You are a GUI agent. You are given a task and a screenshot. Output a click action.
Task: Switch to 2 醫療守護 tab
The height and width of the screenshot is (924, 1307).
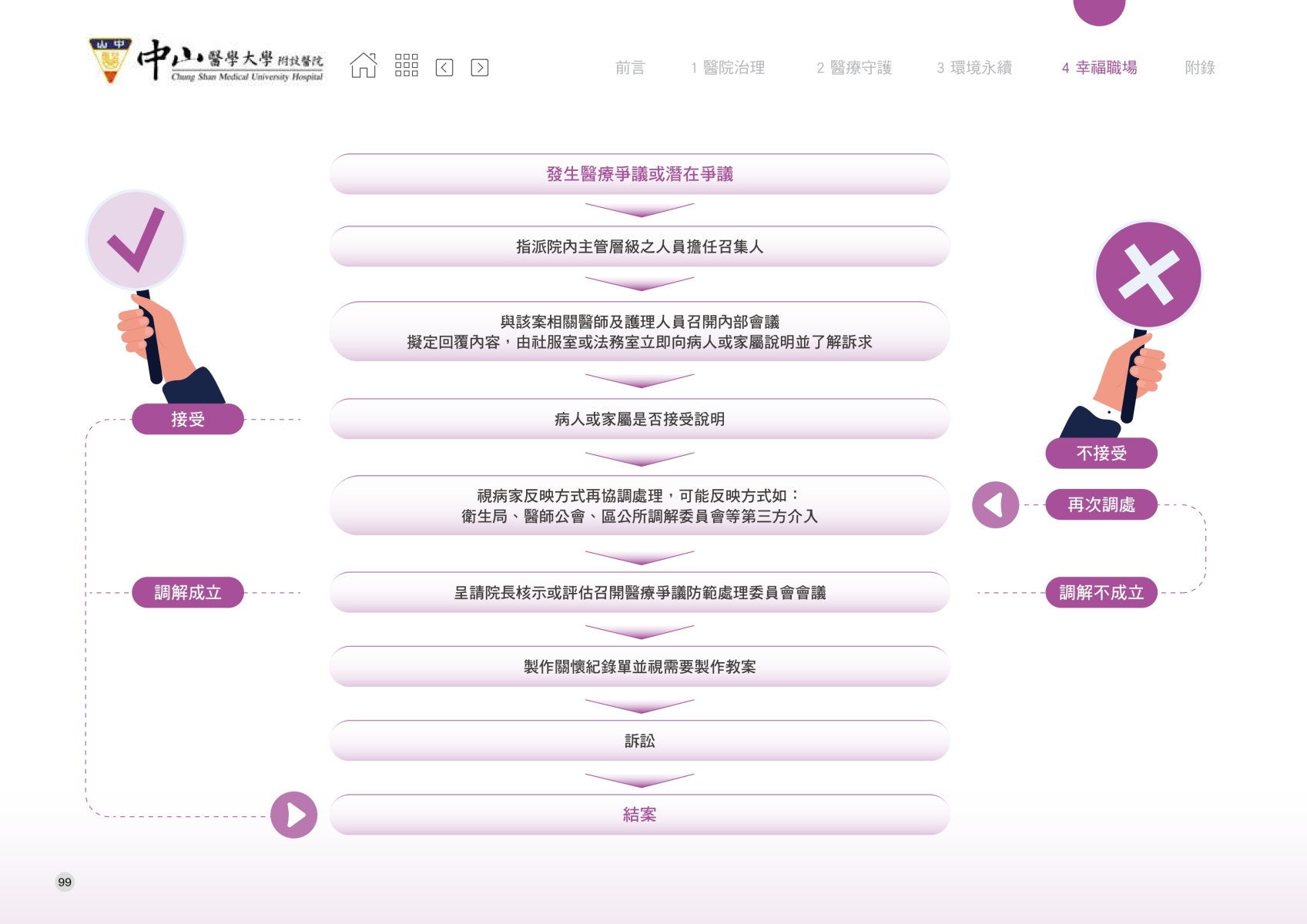[854, 68]
